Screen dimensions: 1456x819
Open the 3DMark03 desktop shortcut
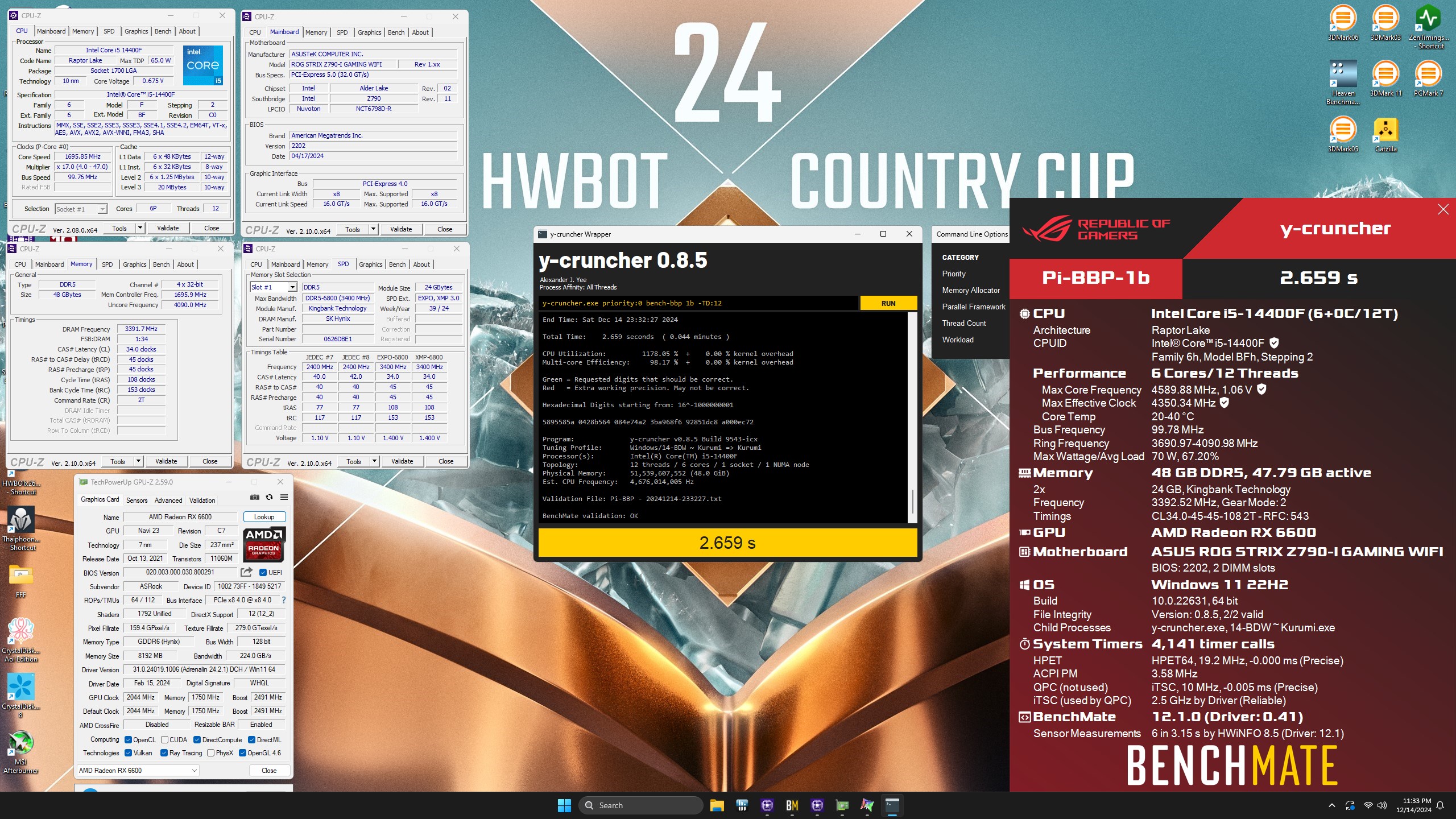pyautogui.click(x=1385, y=23)
